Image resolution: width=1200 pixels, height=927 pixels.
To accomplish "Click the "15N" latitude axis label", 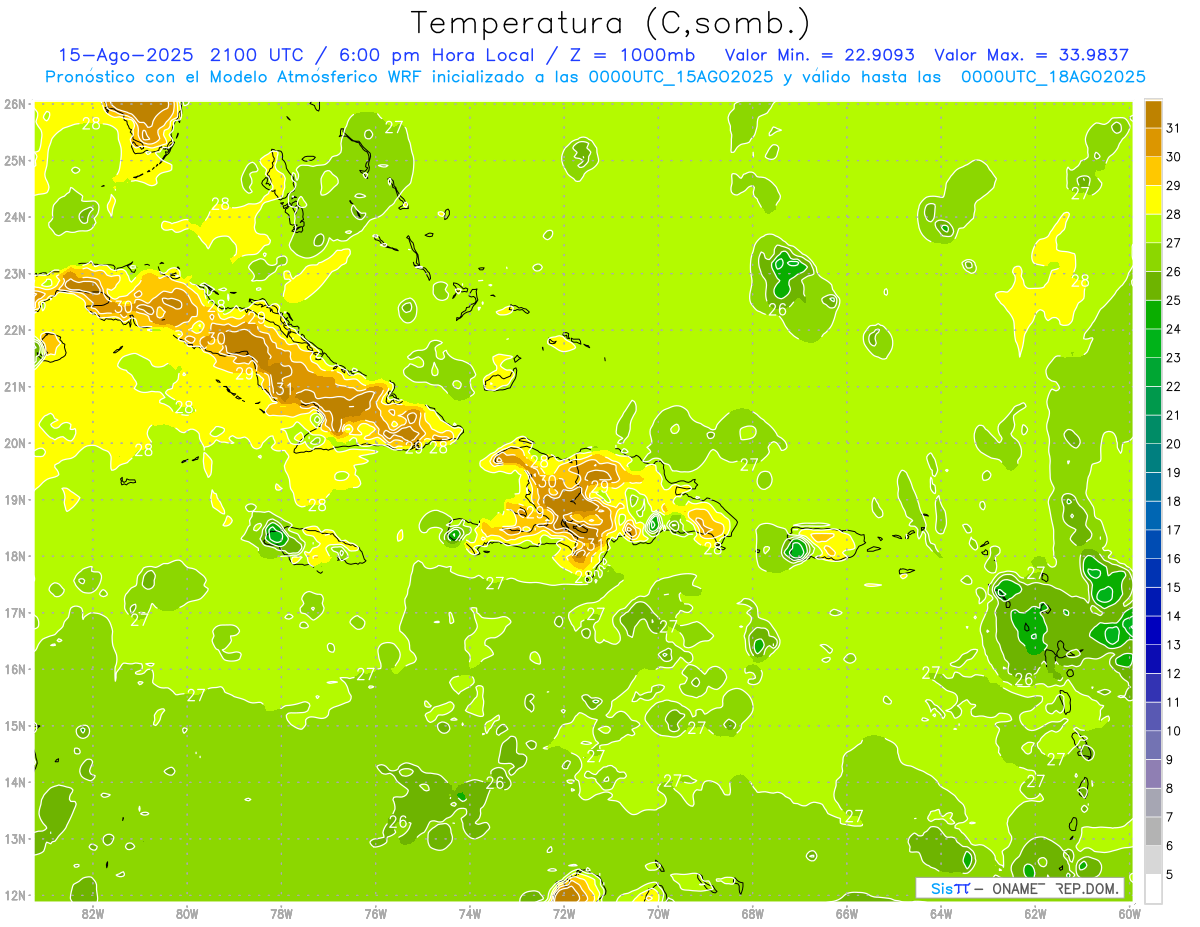I will 15,726.
